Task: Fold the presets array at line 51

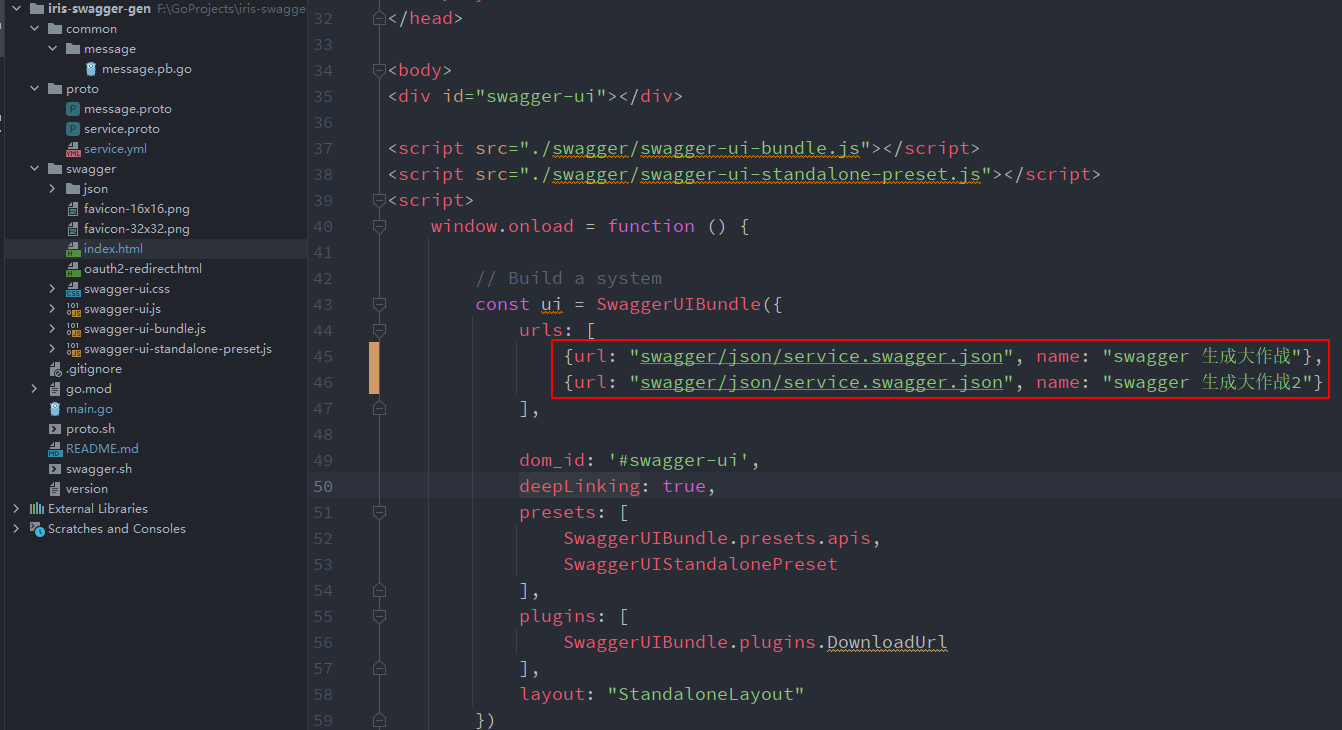Action: coord(379,512)
